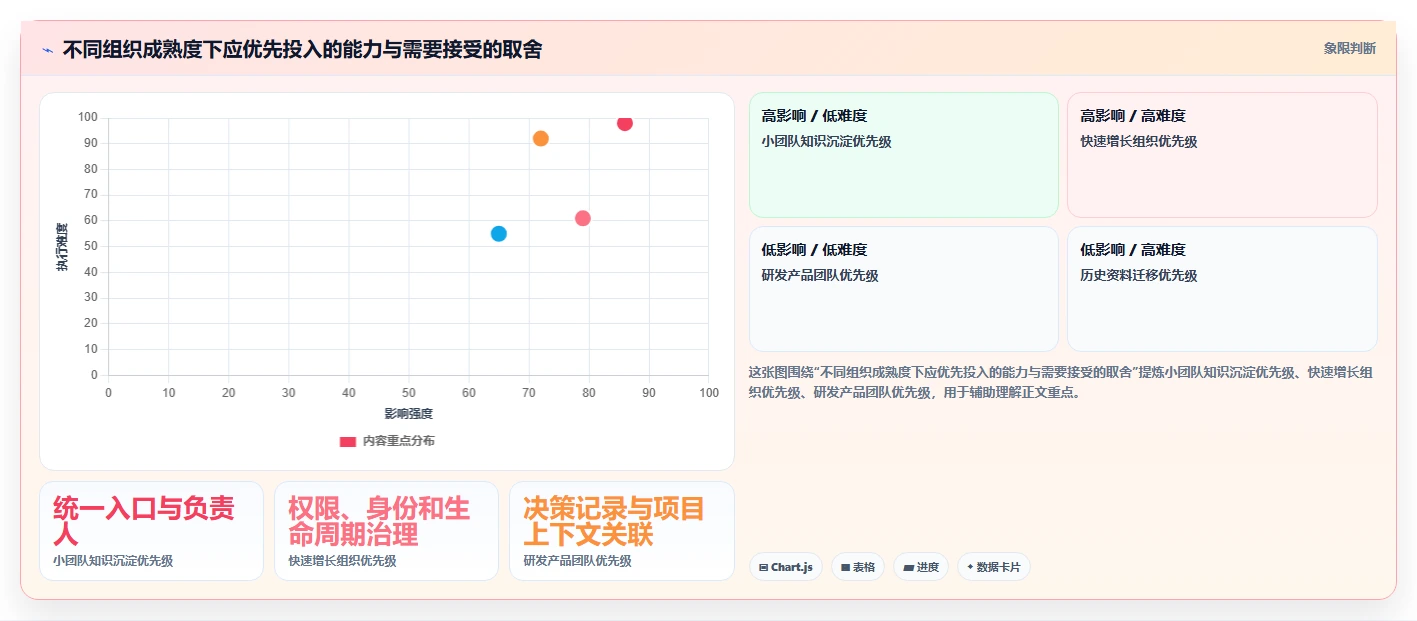Viewport: 1417px width, 621px height.
Task: Click 研发产品团队优先级 under 低影响 / 低难度
Action: tap(820, 276)
